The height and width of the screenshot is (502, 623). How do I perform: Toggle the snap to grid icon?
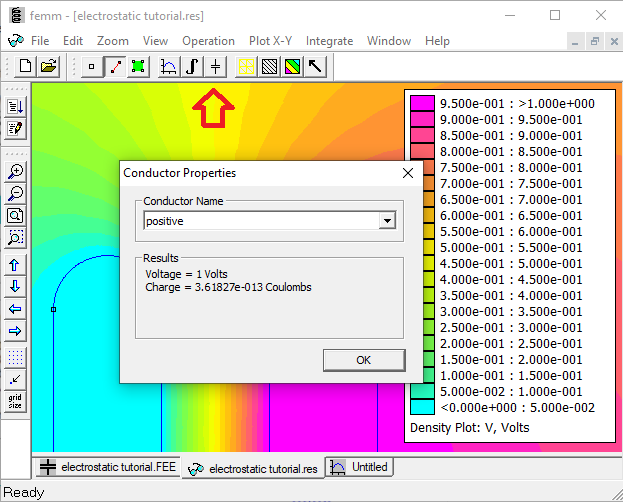click(15, 380)
